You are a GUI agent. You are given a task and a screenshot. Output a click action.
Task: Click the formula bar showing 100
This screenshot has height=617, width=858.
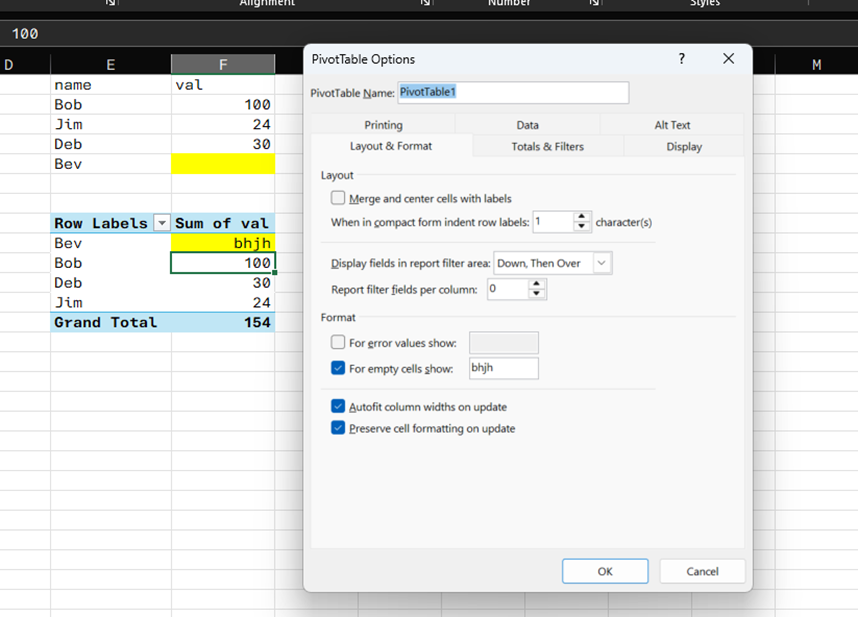[429, 33]
